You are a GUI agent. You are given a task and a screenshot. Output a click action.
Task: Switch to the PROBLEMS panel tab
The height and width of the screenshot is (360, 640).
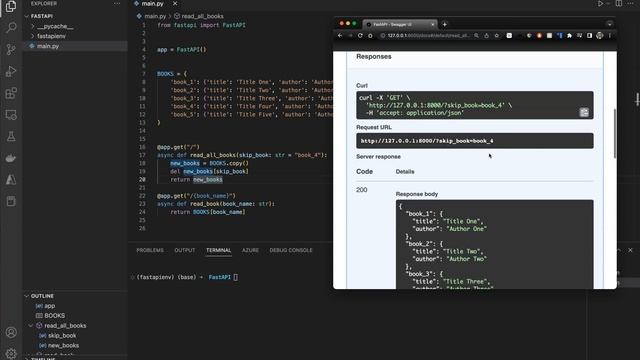coord(150,250)
